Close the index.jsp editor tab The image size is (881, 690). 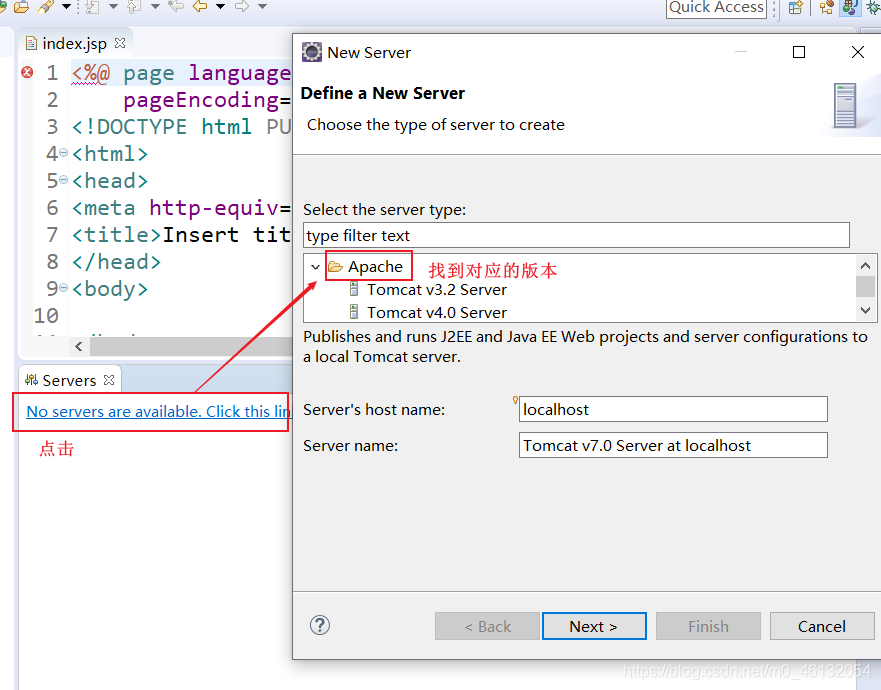pyautogui.click(x=120, y=43)
